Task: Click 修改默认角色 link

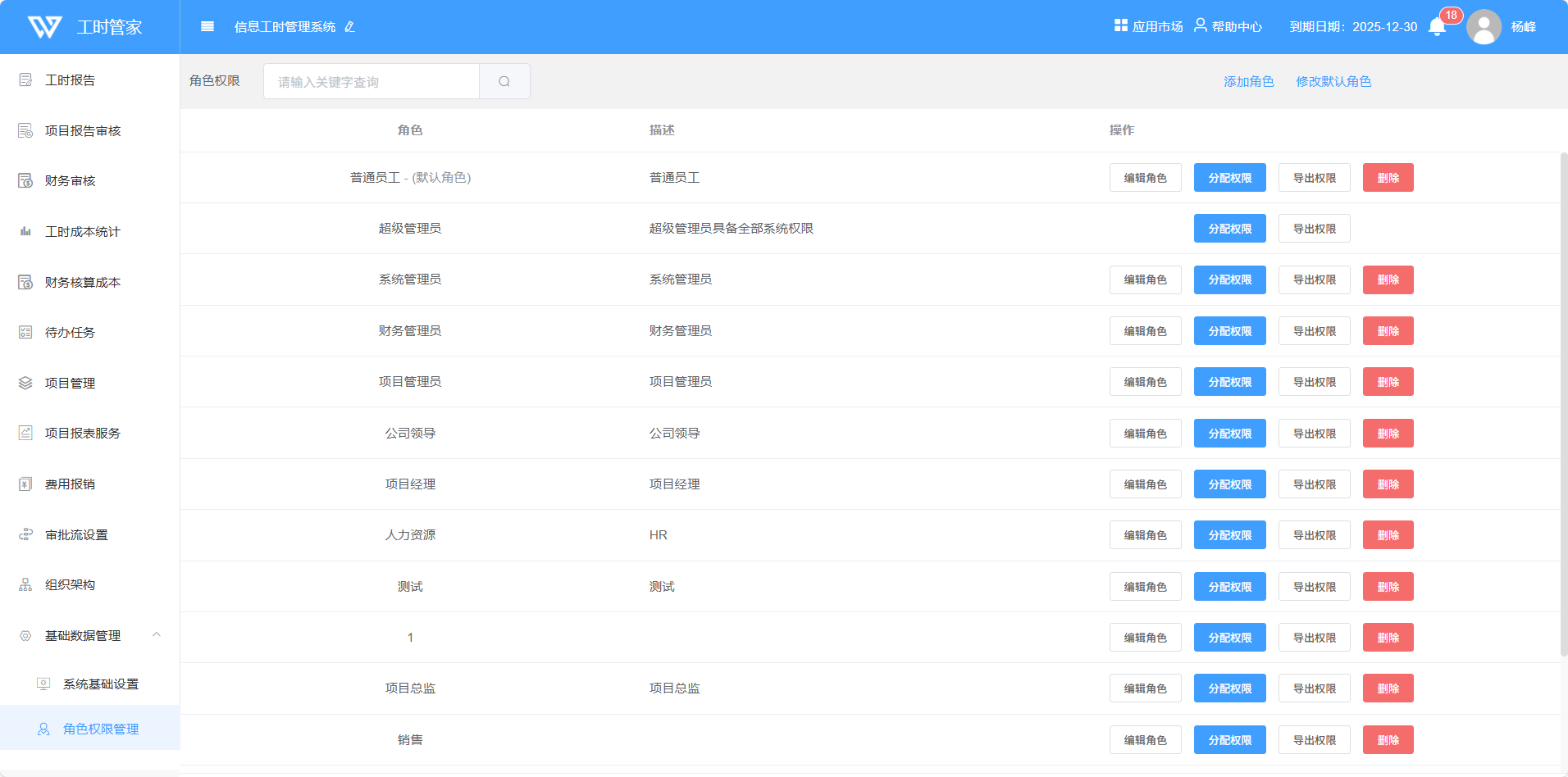Action: [1333, 82]
